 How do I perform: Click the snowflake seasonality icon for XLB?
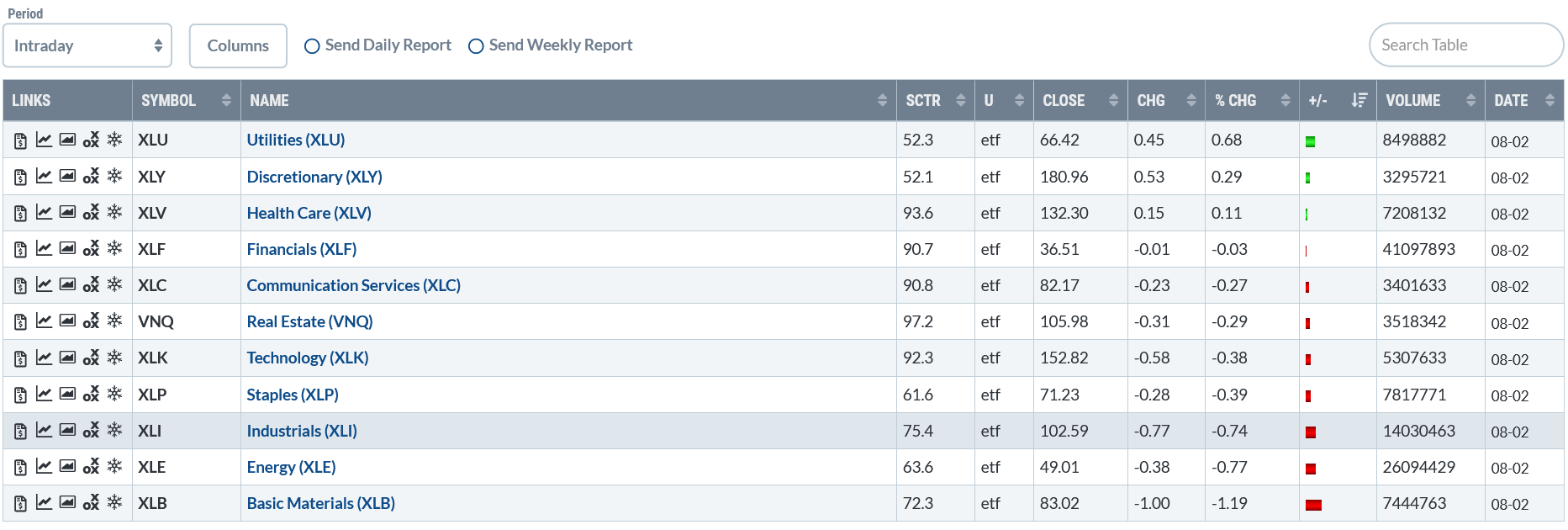point(114,502)
